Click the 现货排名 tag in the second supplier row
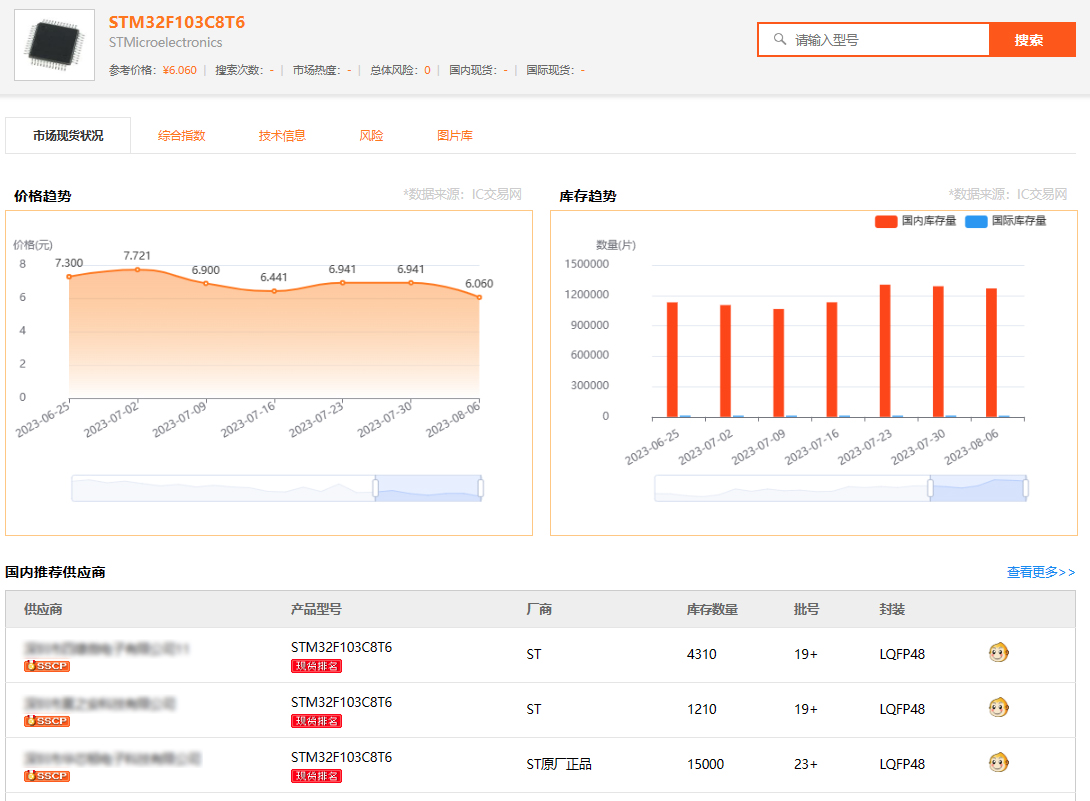Viewport: 1090px width, 801px height. [x=316, y=721]
